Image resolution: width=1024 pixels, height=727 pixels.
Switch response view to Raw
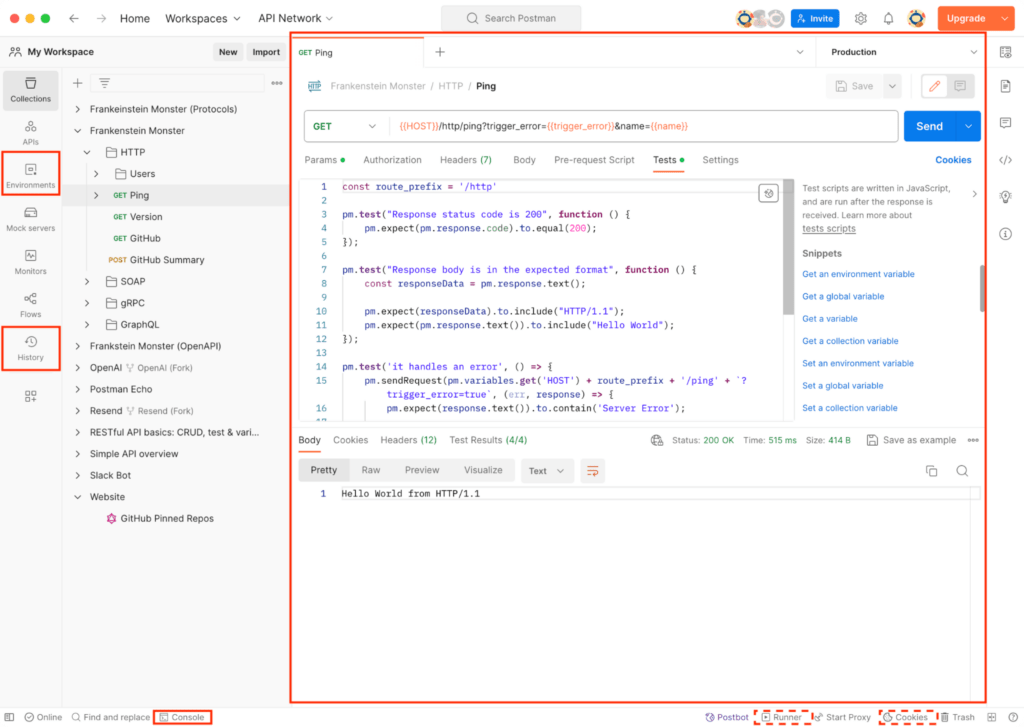click(371, 470)
